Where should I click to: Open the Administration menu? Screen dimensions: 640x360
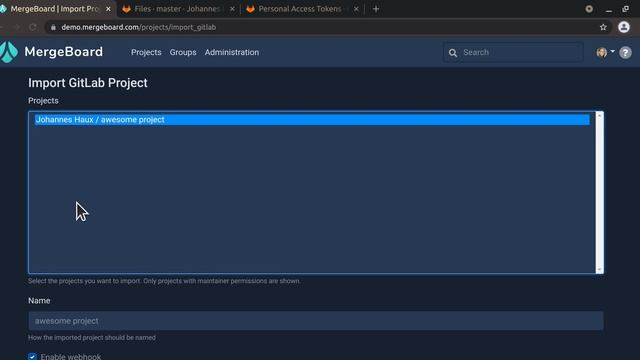pyautogui.click(x=232, y=52)
